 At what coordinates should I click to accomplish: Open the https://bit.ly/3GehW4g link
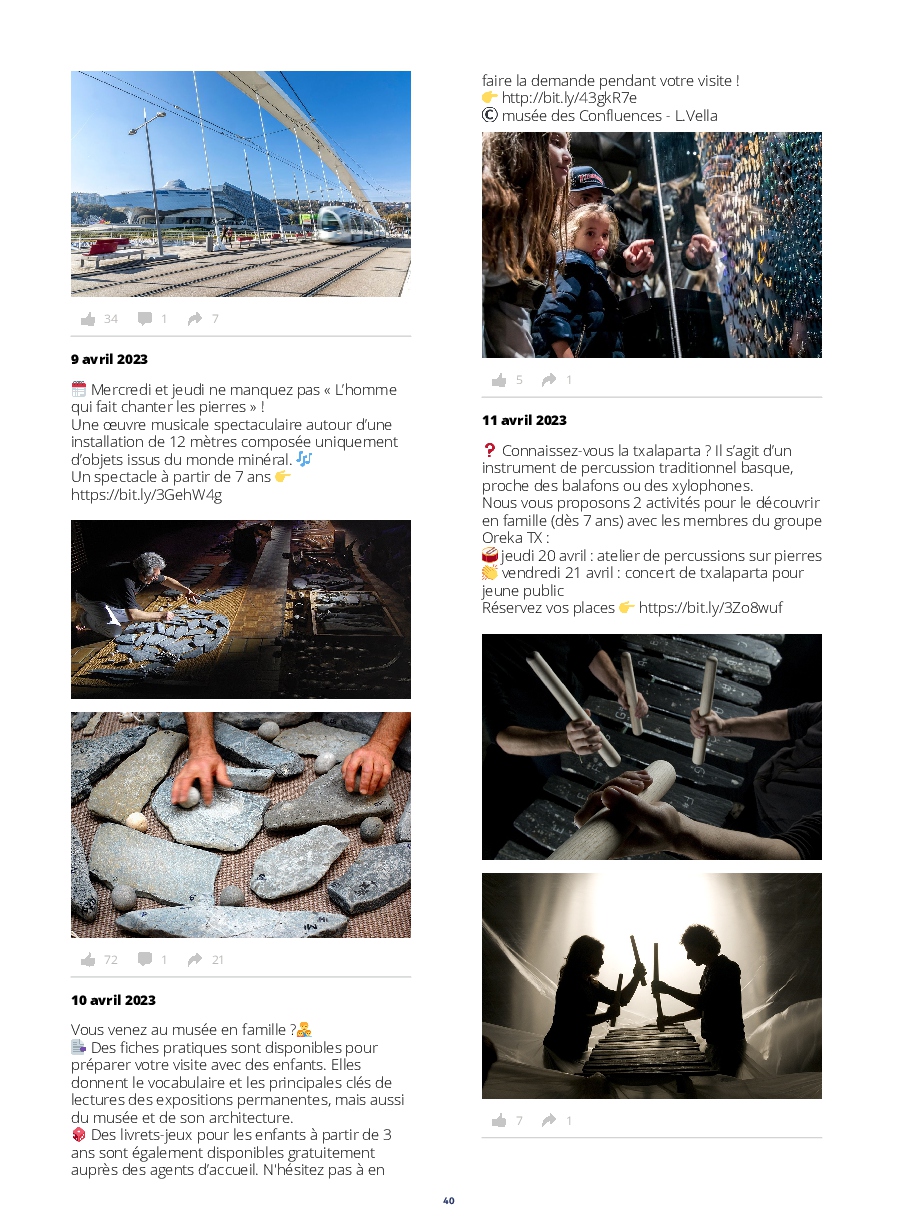point(146,494)
